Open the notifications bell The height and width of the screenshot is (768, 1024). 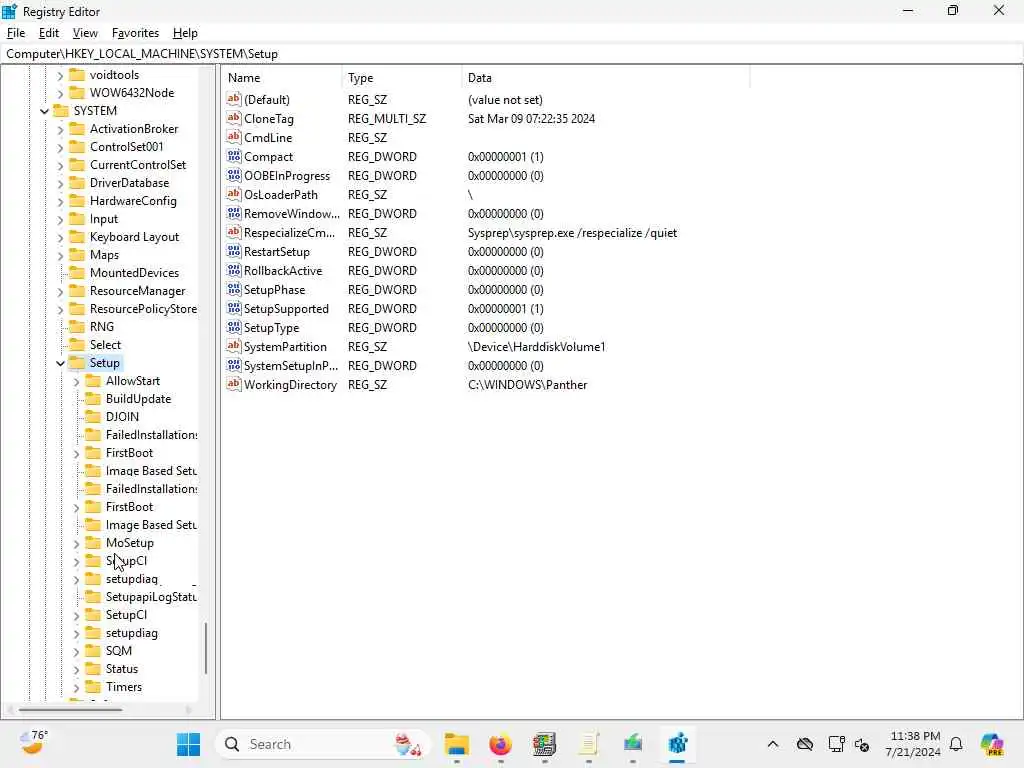(x=956, y=744)
